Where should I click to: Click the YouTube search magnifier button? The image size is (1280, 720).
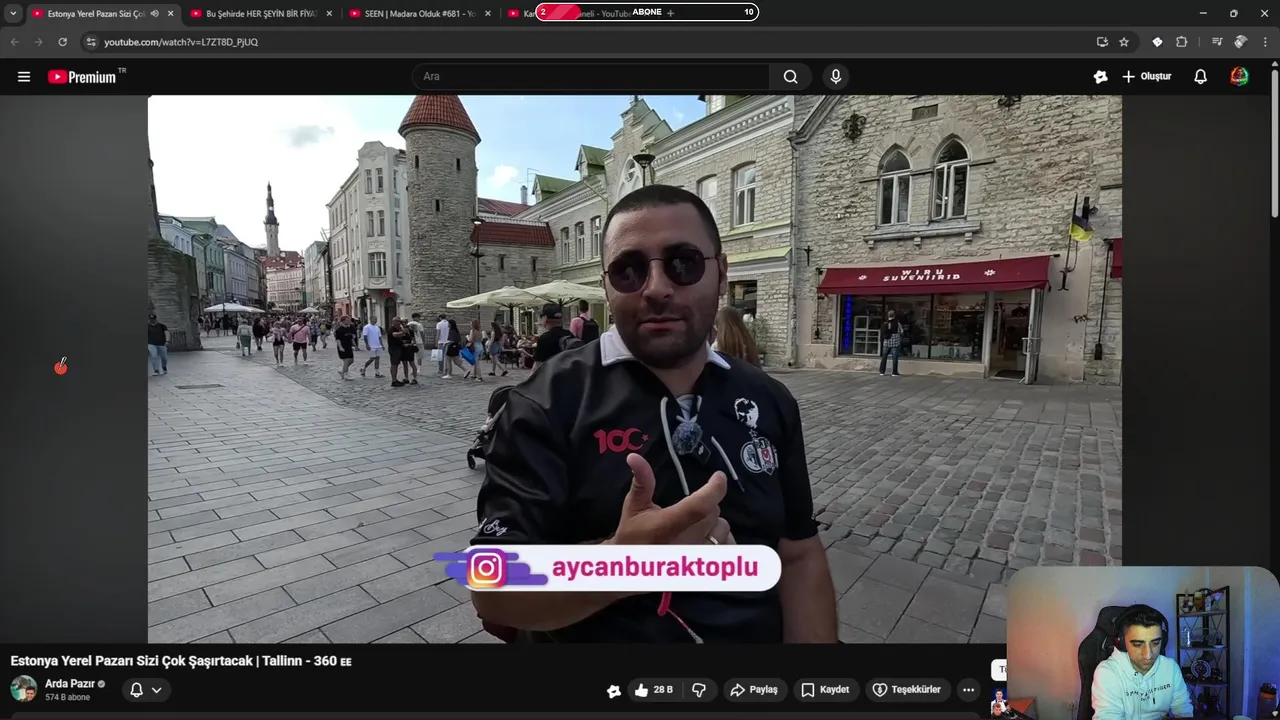(x=791, y=77)
